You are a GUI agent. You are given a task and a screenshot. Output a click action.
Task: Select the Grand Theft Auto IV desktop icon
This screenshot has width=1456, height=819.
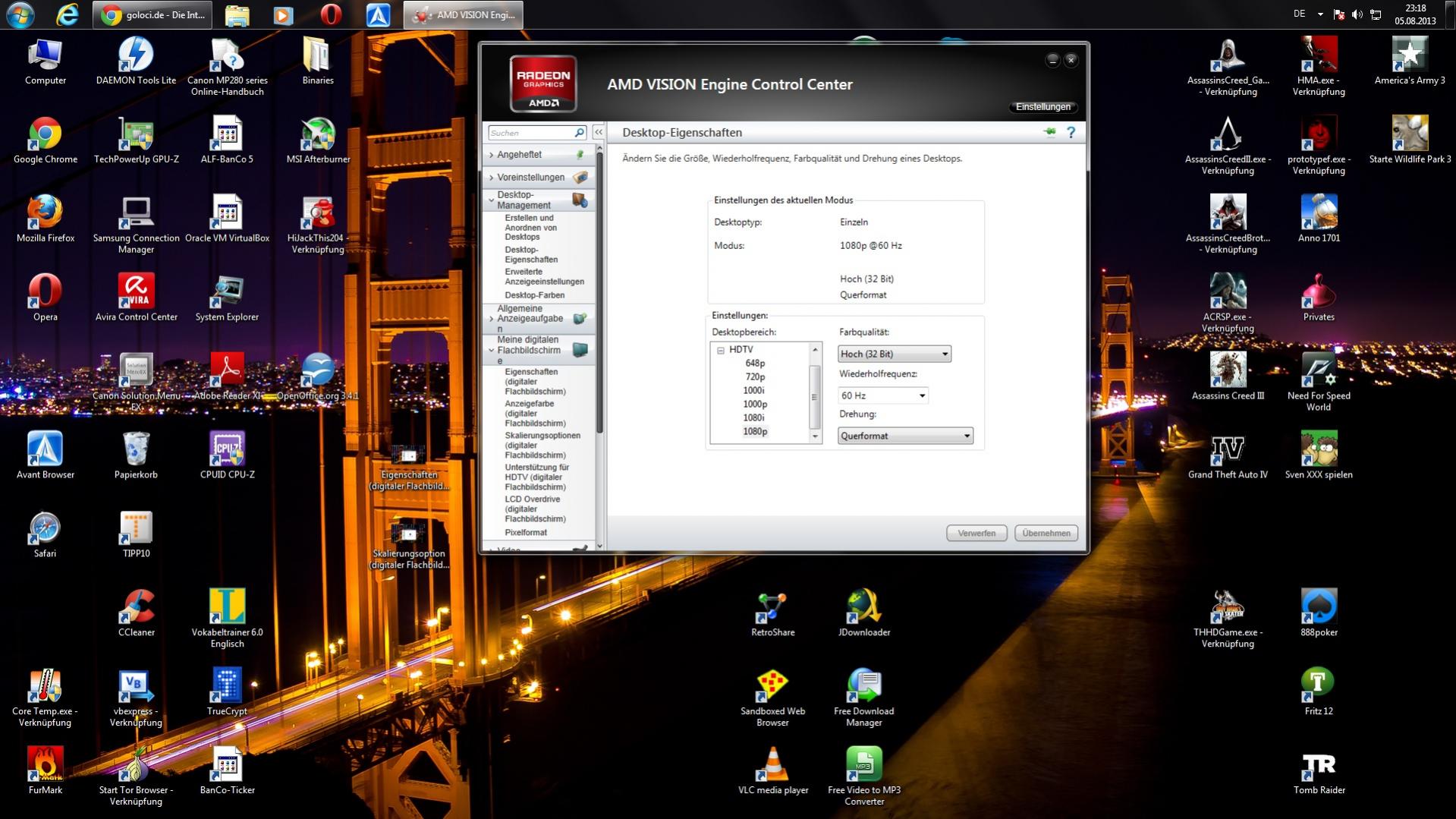coord(1228,456)
